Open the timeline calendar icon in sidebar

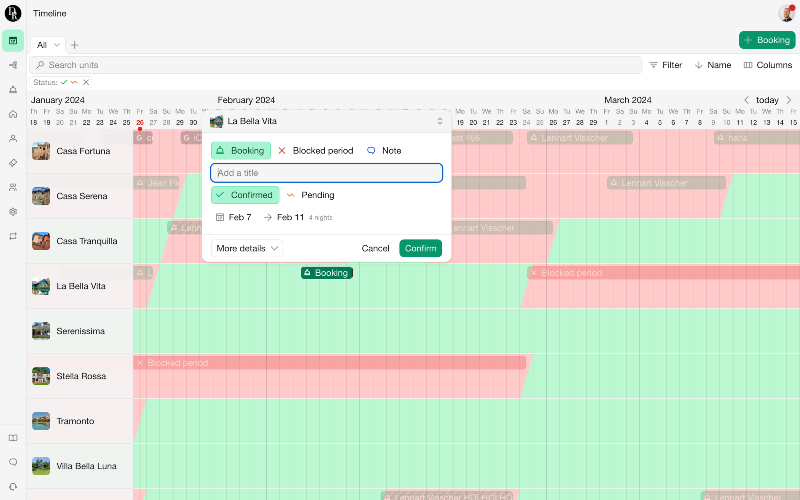click(13, 41)
